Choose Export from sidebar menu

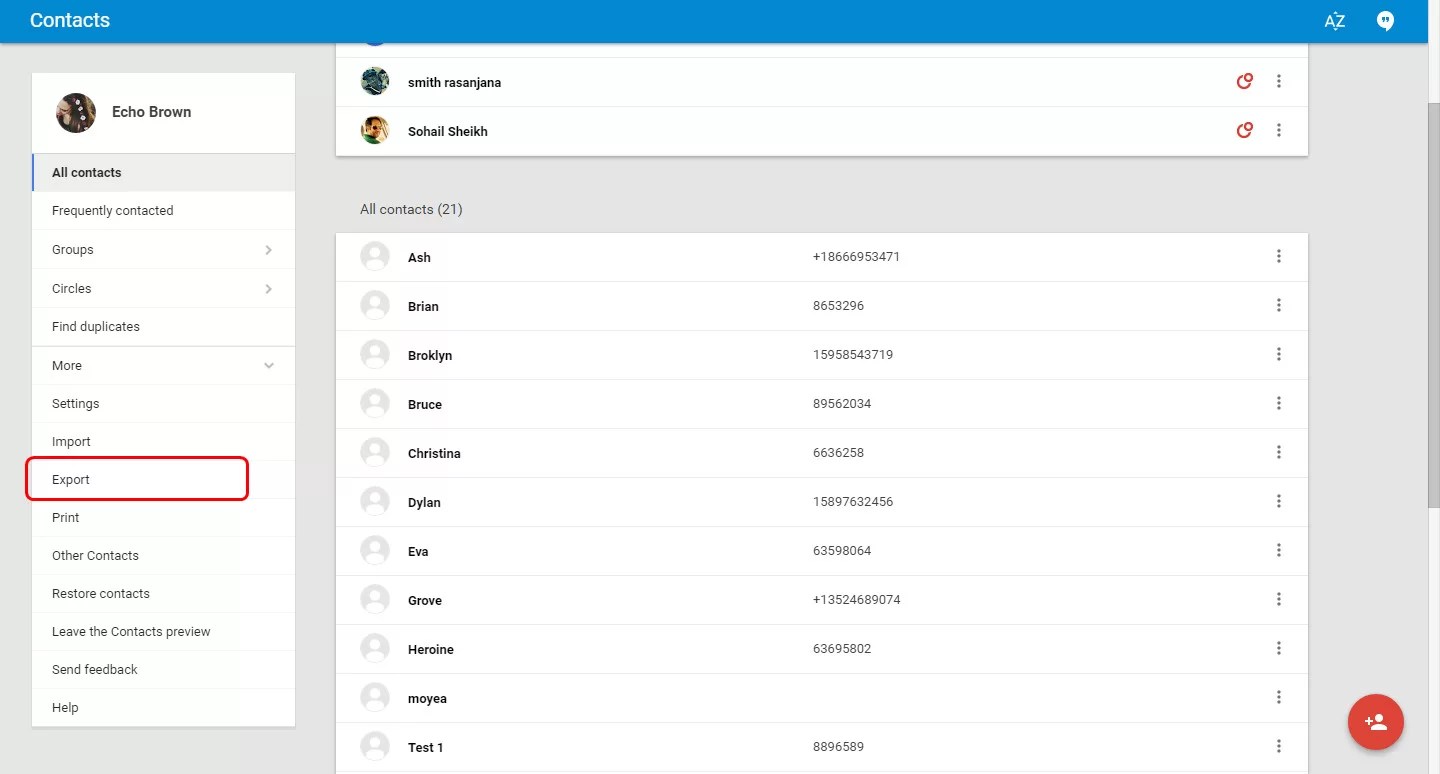[x=164, y=480]
